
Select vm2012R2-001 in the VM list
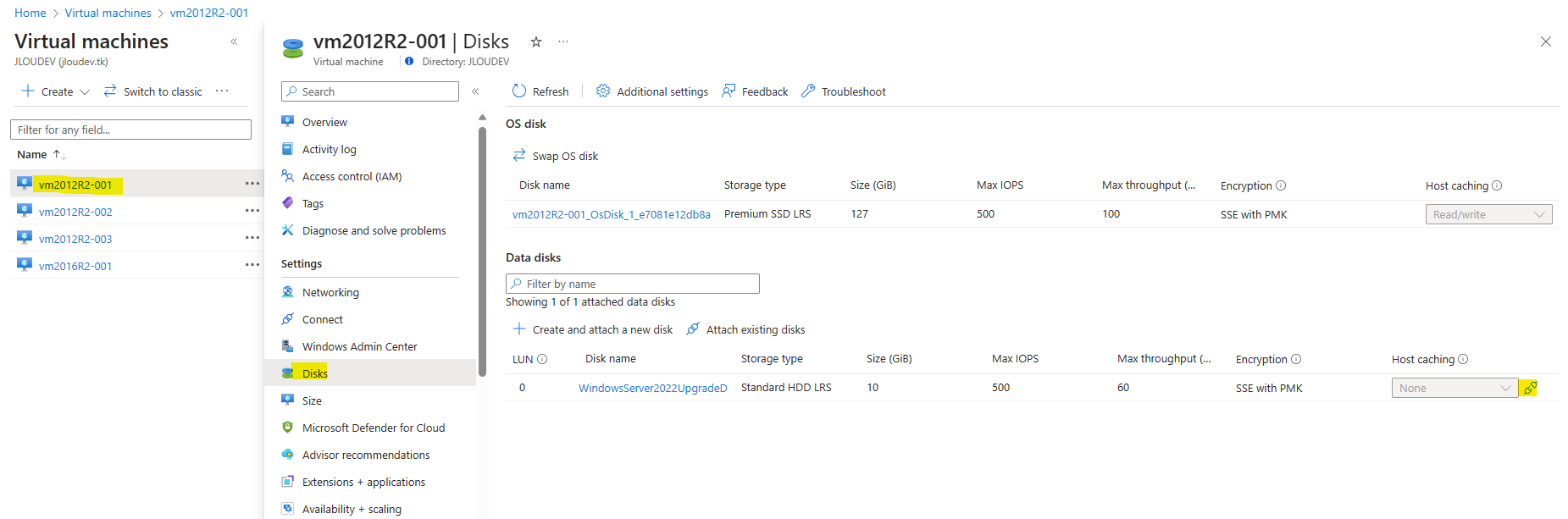pos(75,185)
